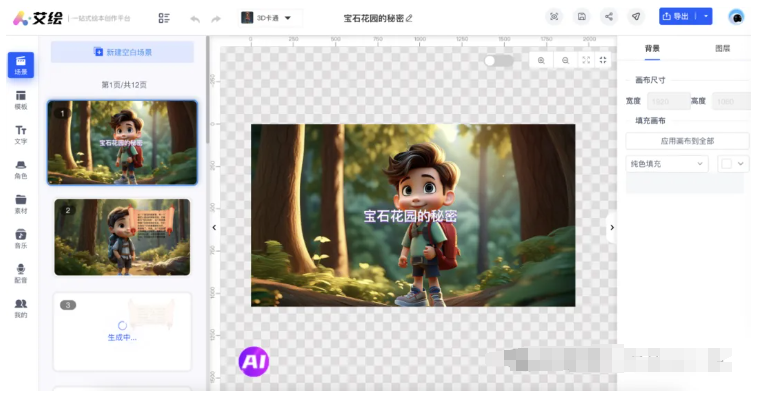Screen dimensions: 761x394
Task: Click the left panel scrollbar
Action: (208, 90)
